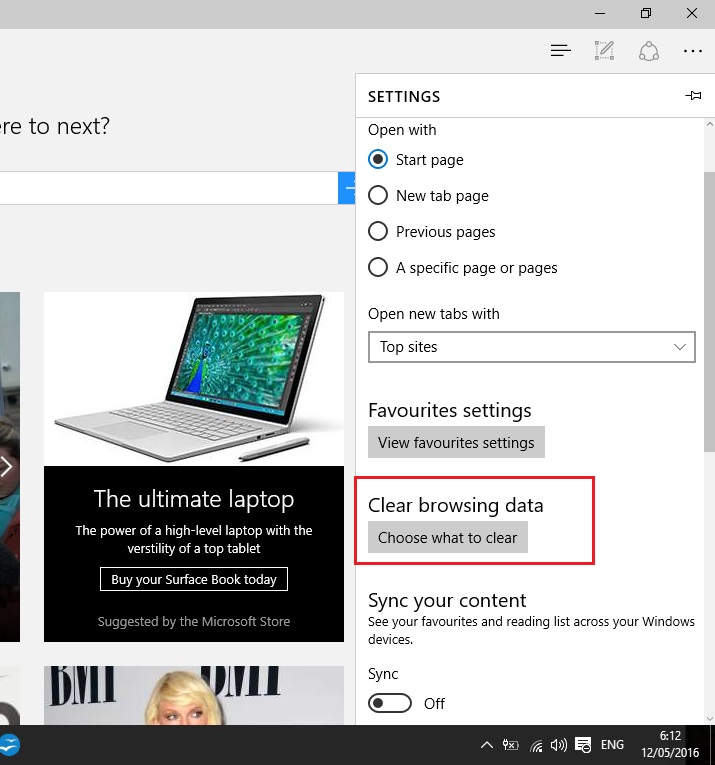This screenshot has height=765, width=715.
Task: Click Buy your Surface Book today
Action: (x=194, y=579)
